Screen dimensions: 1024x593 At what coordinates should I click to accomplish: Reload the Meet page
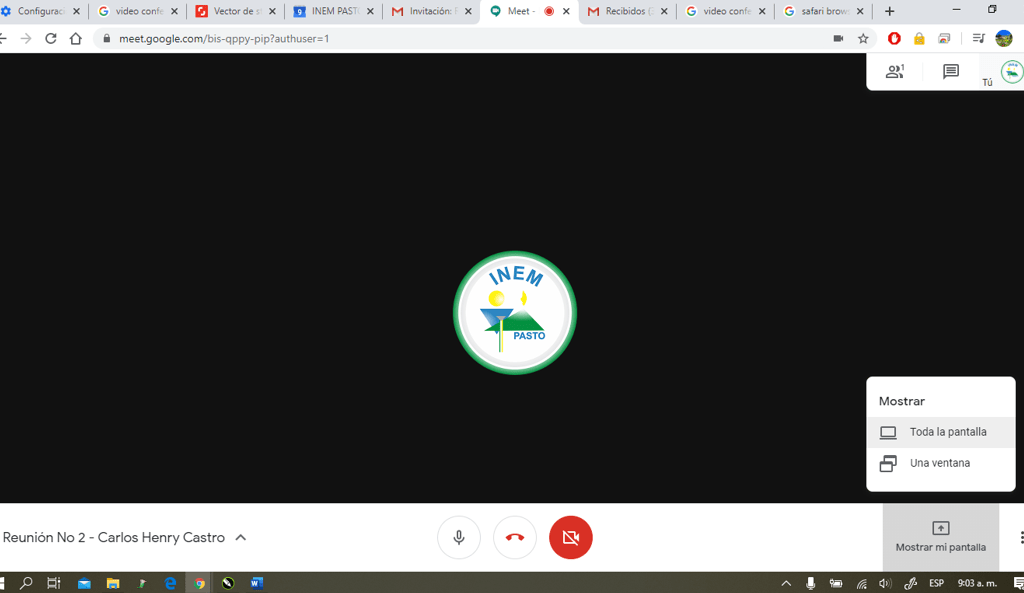51,39
